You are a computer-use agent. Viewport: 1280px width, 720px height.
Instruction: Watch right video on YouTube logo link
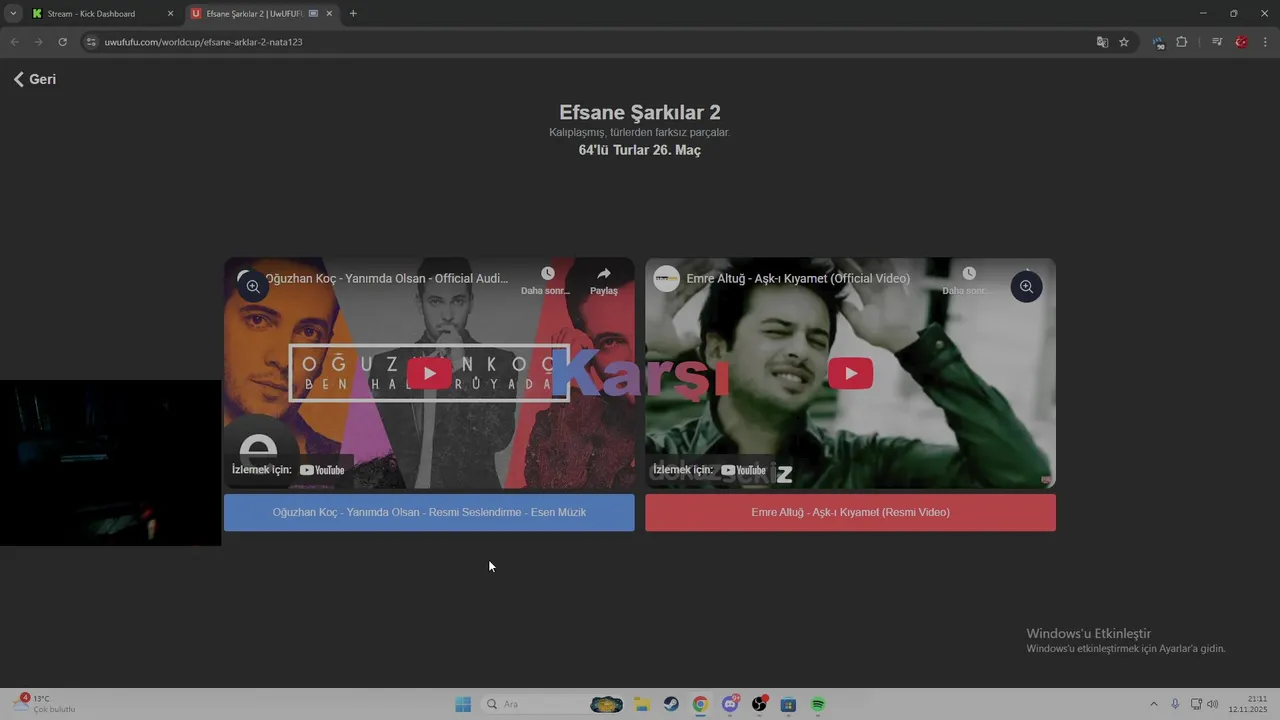click(743, 470)
